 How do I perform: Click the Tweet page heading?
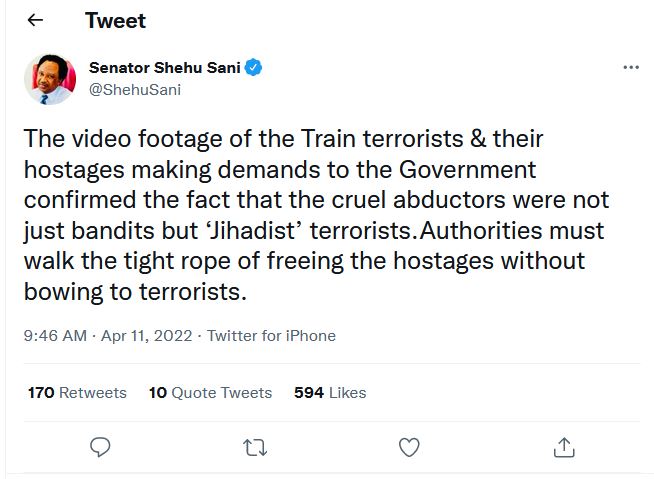(x=115, y=21)
